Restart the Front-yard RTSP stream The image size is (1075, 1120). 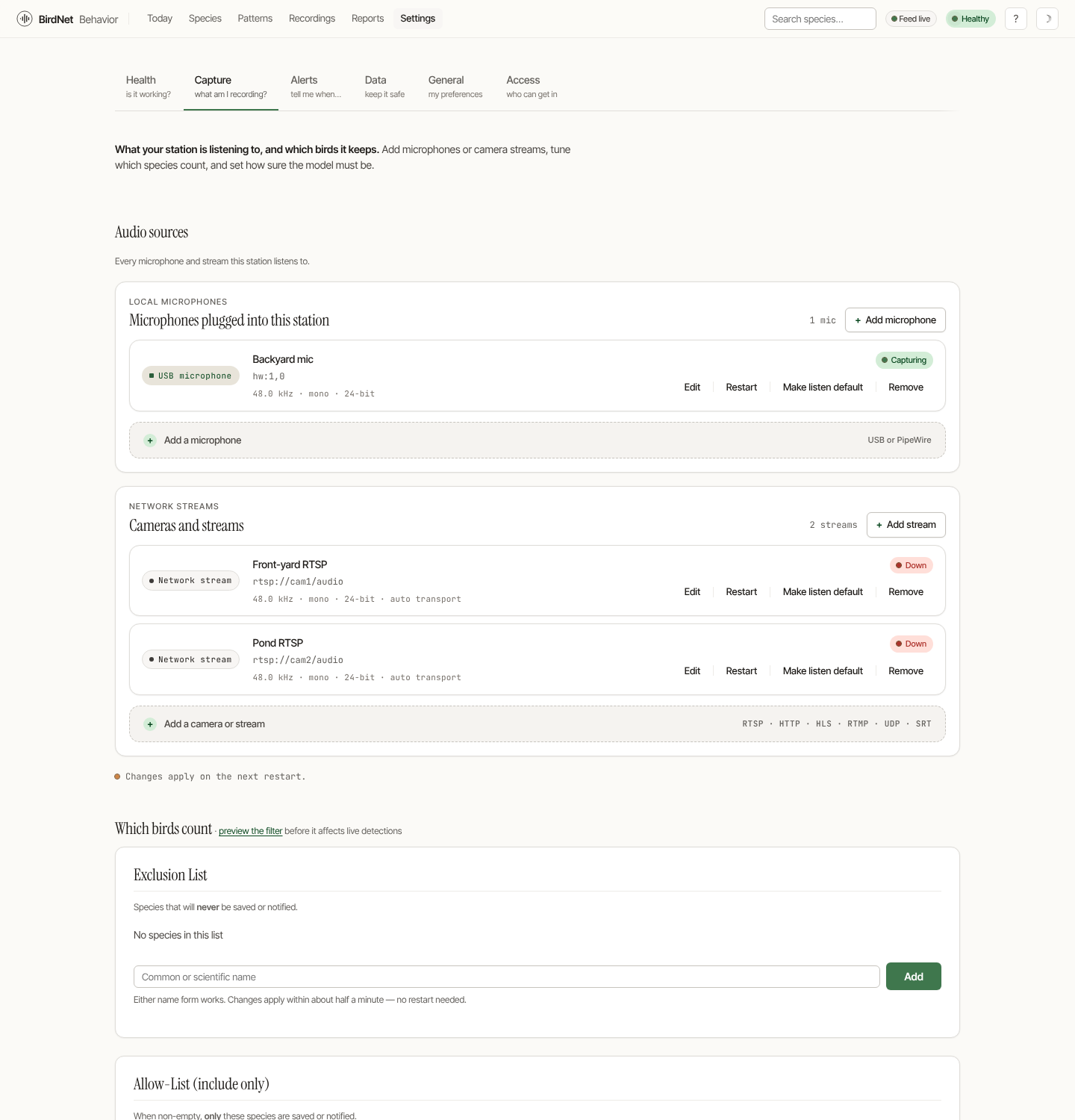[x=741, y=592]
